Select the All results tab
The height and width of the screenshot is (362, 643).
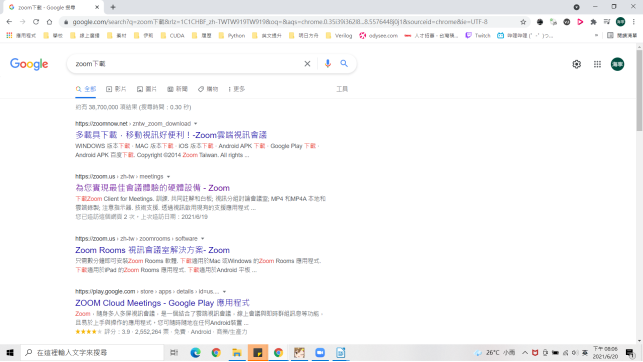coord(86,89)
